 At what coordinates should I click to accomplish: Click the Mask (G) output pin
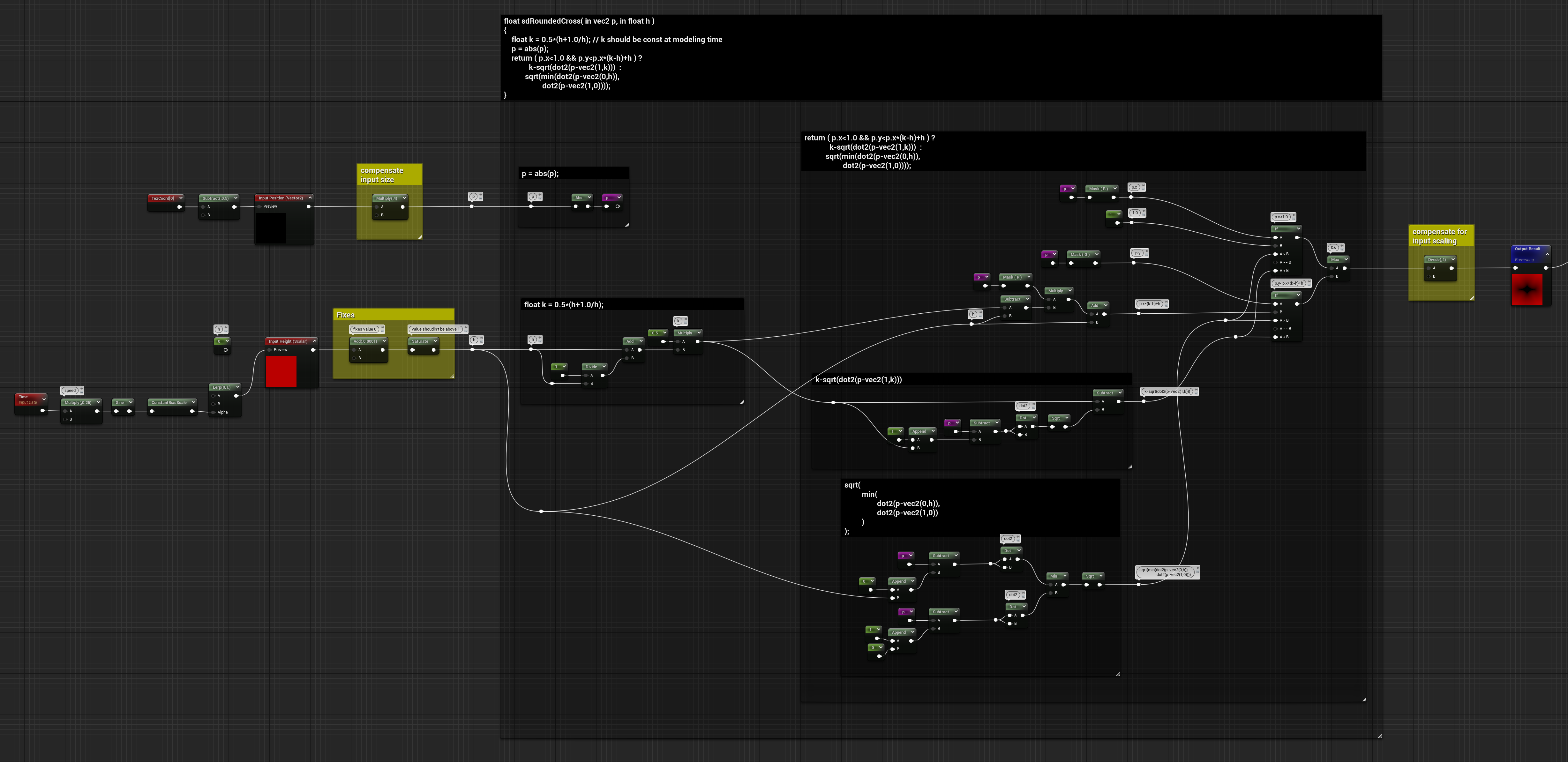(1095, 263)
